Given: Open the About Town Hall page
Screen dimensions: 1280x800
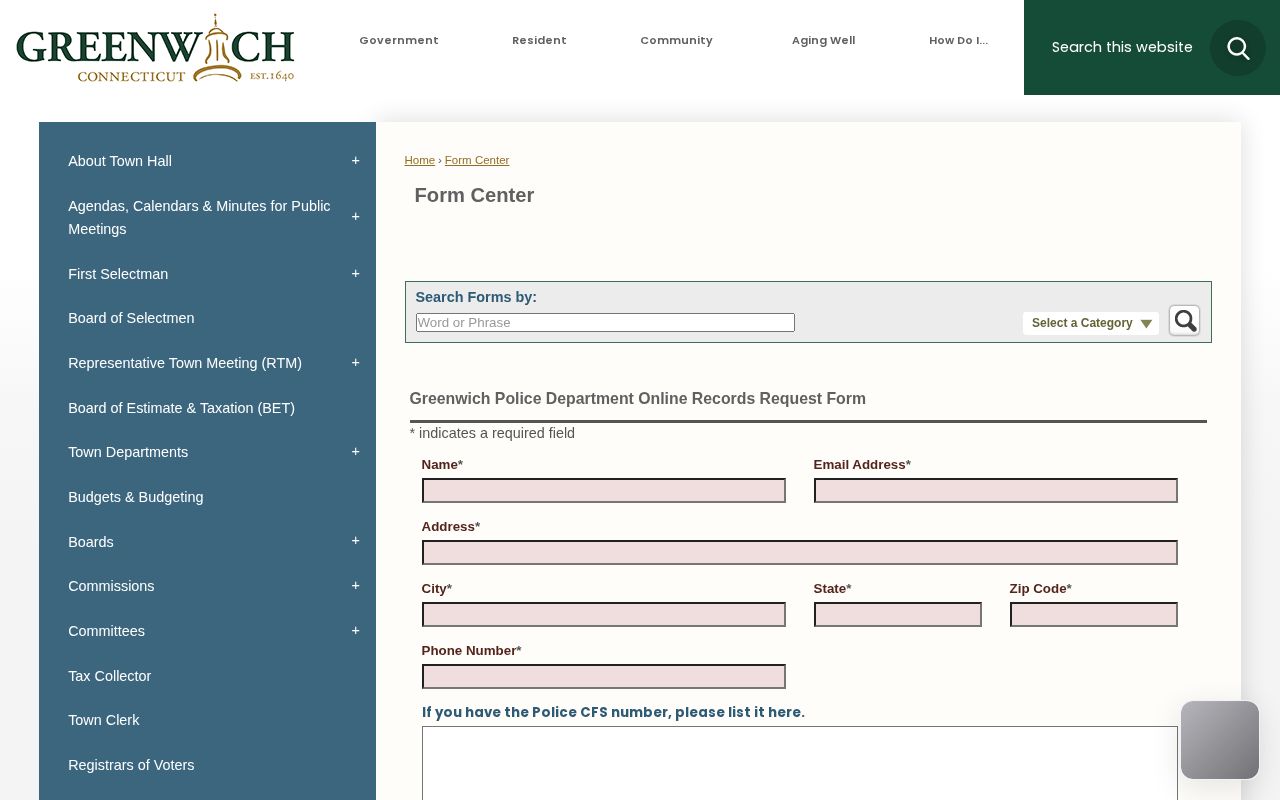Looking at the screenshot, I should (x=120, y=161).
